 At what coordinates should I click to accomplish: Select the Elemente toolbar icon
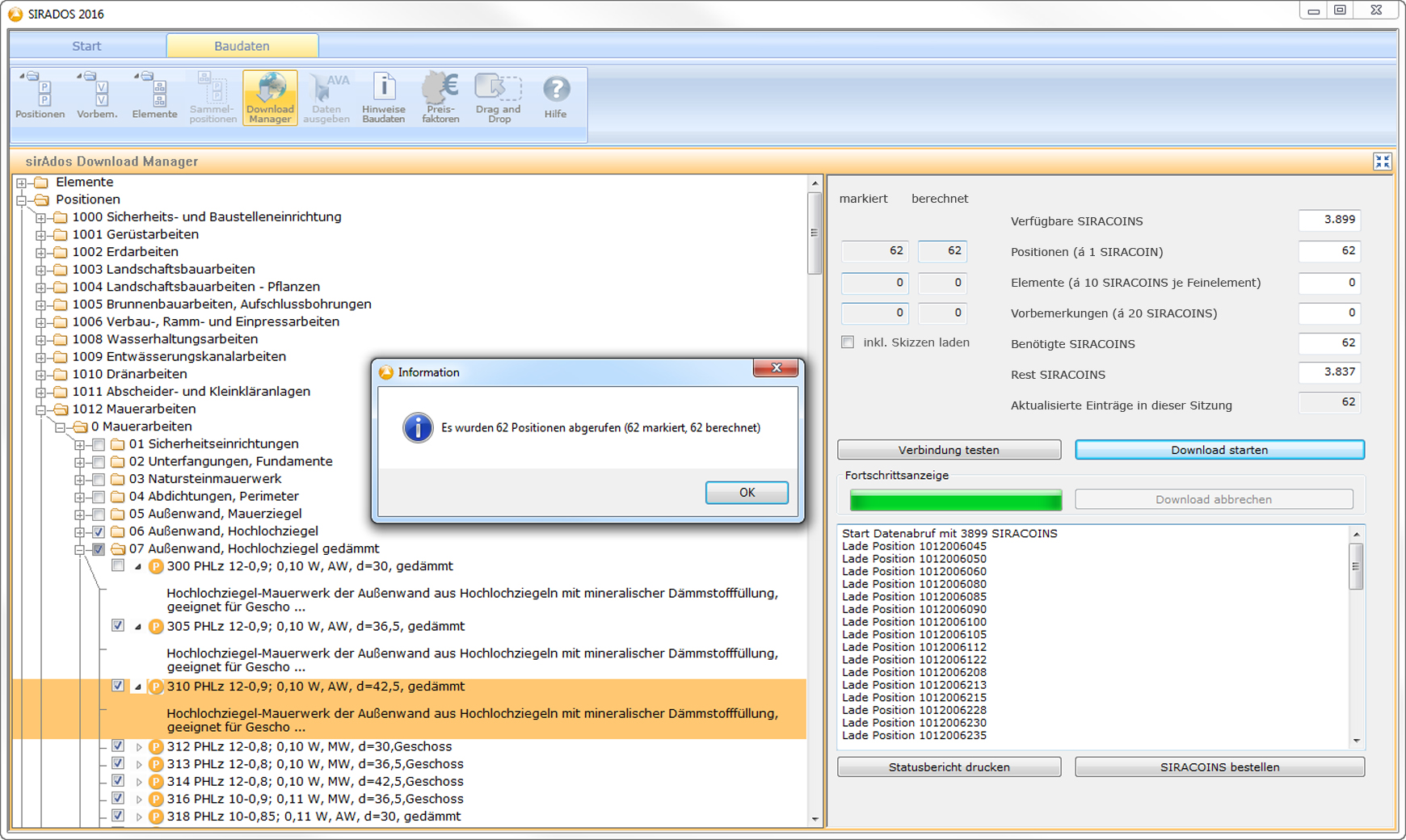pos(154,97)
